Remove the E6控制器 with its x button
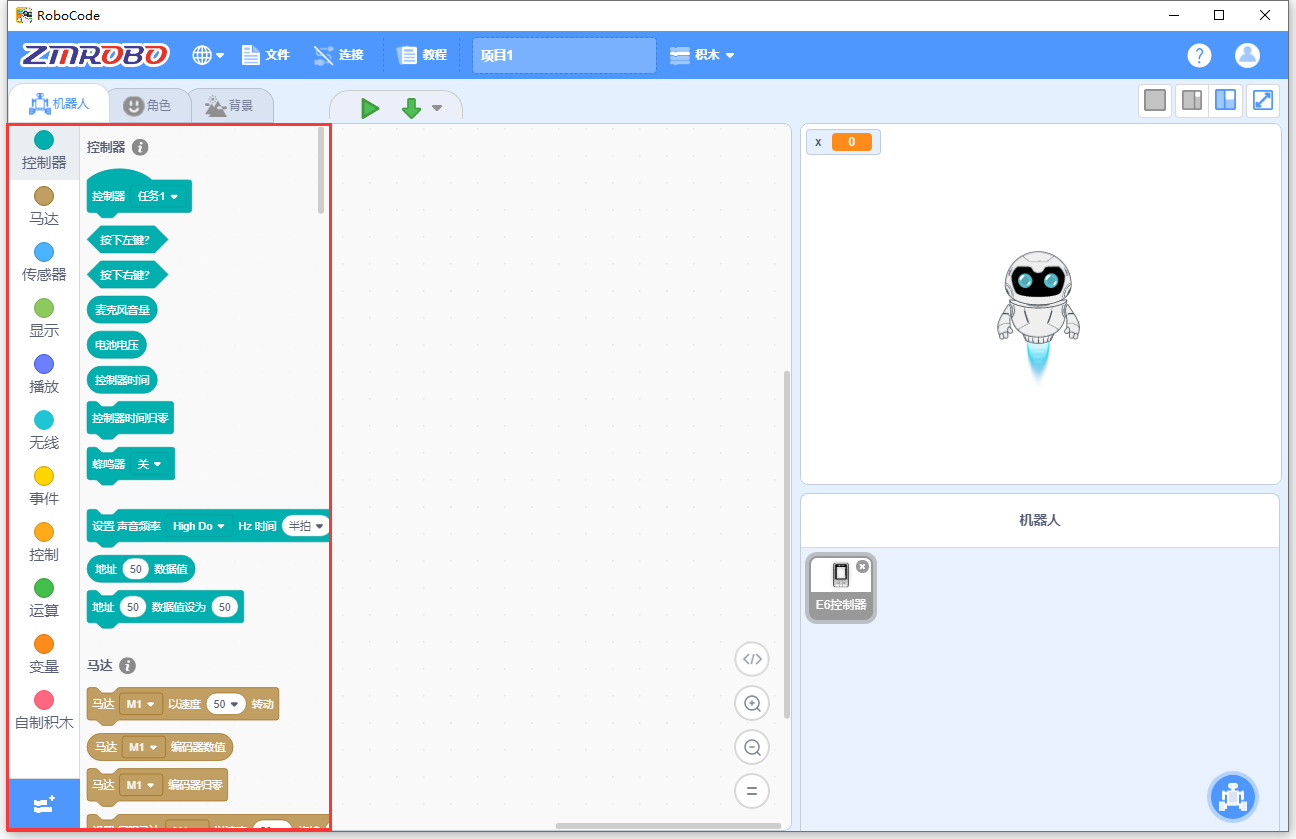 tap(863, 566)
